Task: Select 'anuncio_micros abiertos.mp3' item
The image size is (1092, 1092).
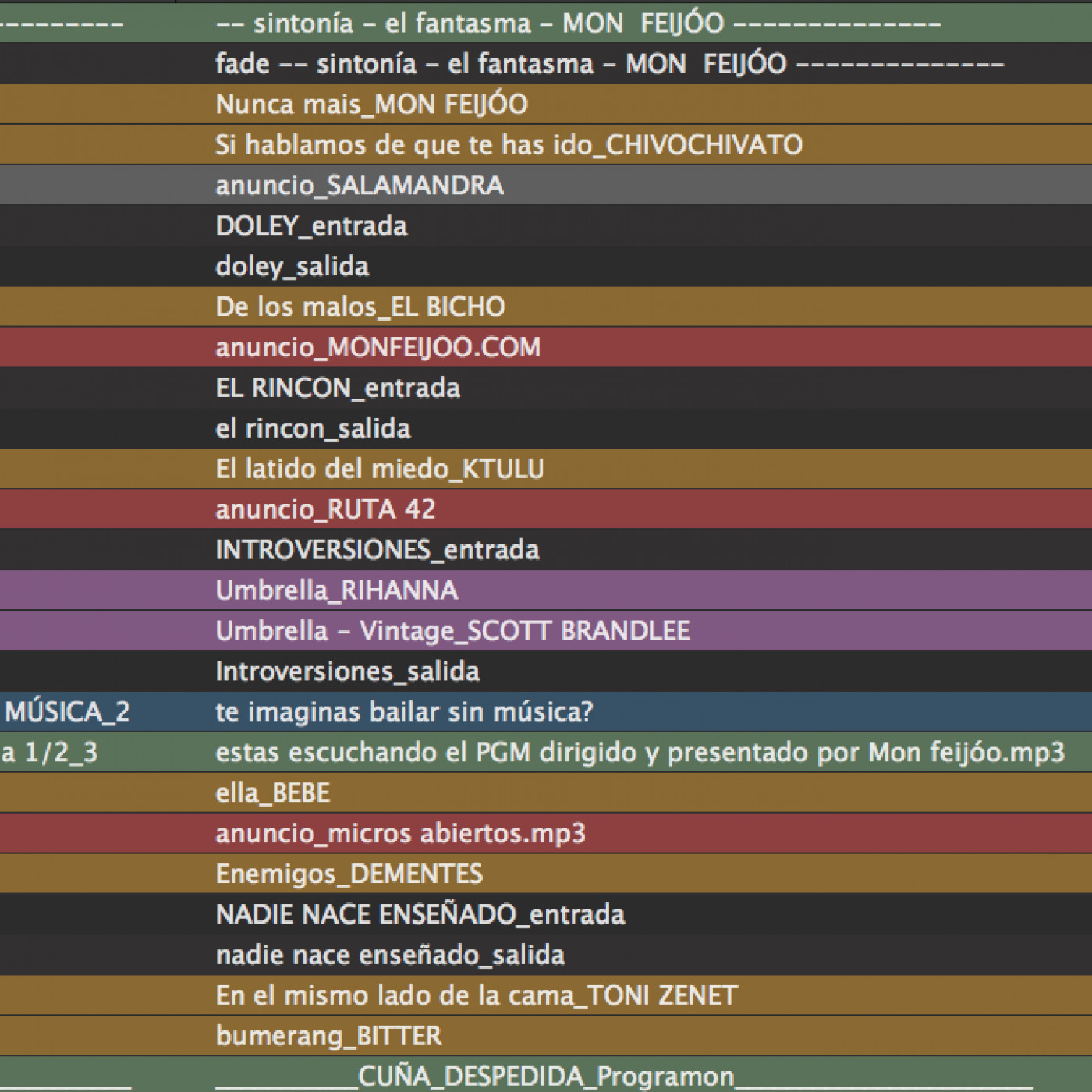Action: pyautogui.click(x=400, y=834)
